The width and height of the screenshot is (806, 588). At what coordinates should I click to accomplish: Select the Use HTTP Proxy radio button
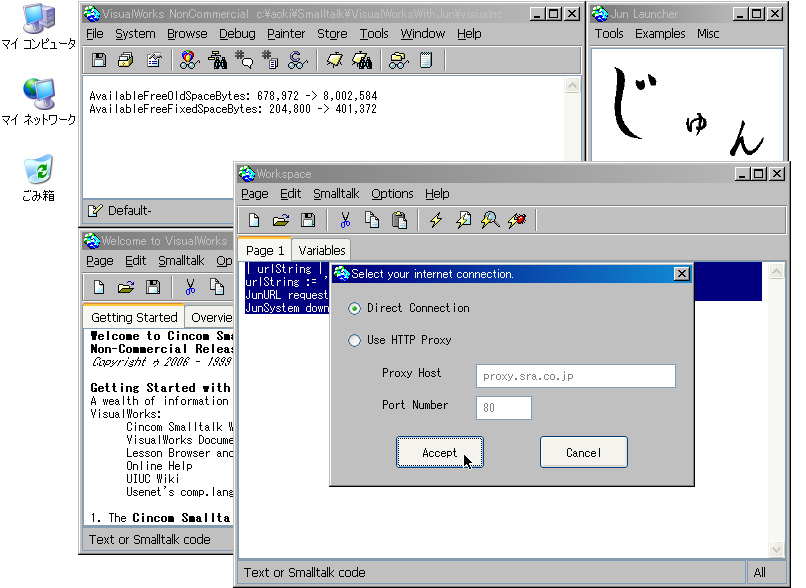point(355,340)
